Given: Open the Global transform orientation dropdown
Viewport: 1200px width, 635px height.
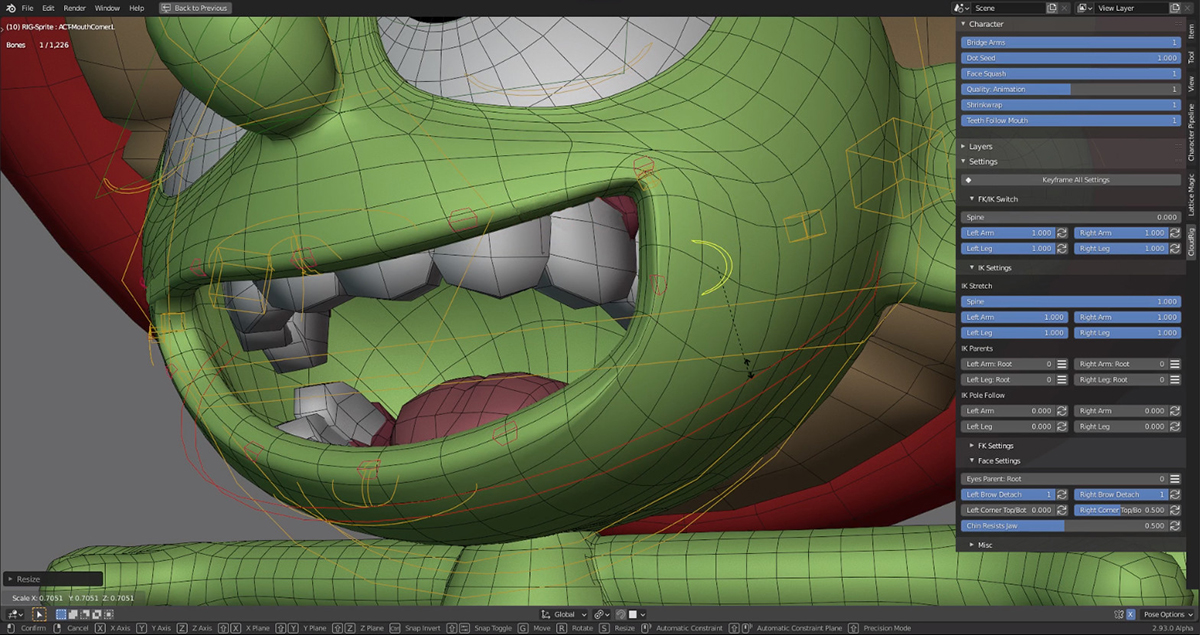Looking at the screenshot, I should [563, 614].
